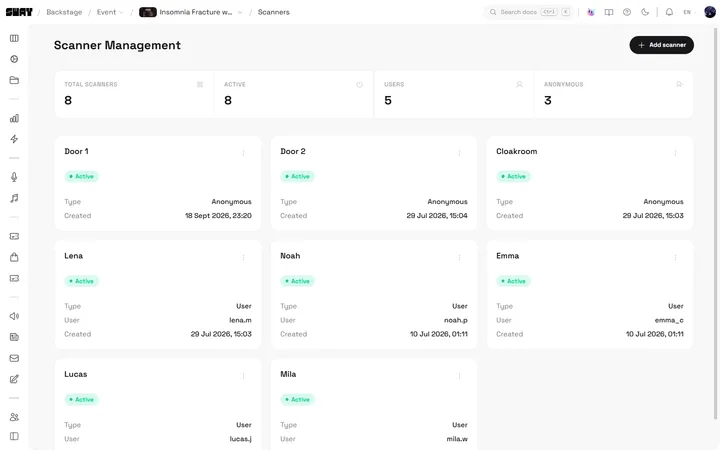Click the Emma card title

(x=507, y=256)
